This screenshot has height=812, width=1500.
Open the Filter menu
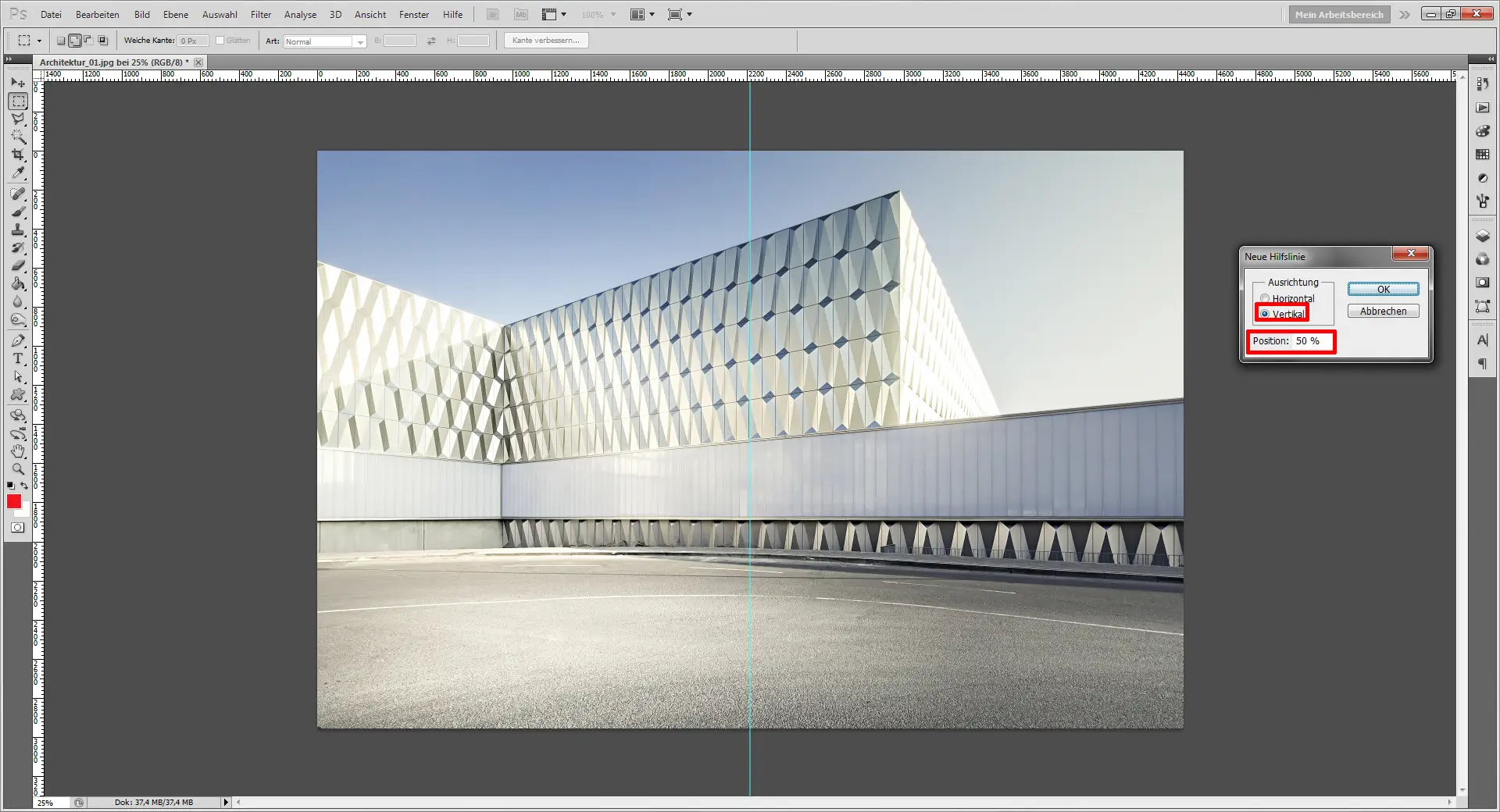[260, 15]
